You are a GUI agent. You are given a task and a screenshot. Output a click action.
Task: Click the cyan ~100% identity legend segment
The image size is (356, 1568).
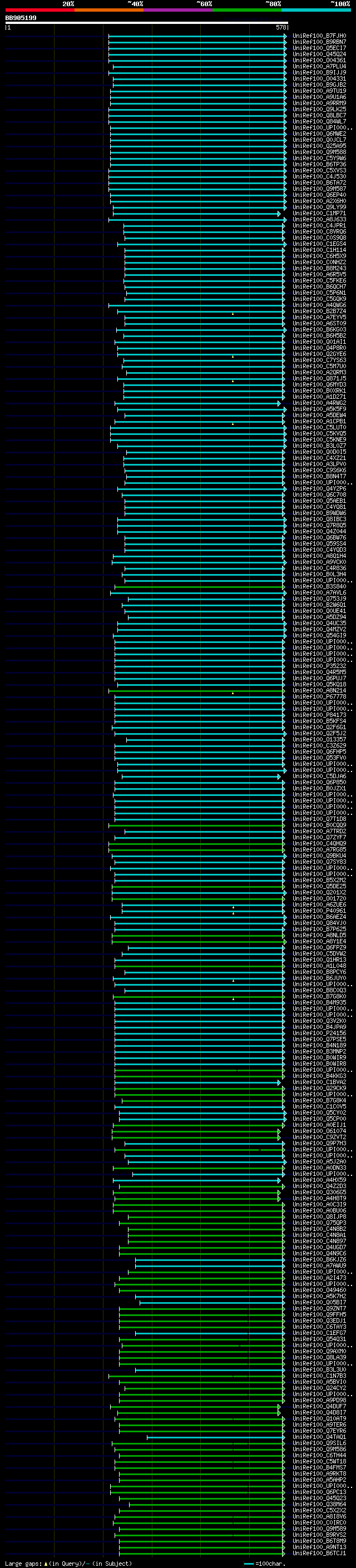[316, 10]
